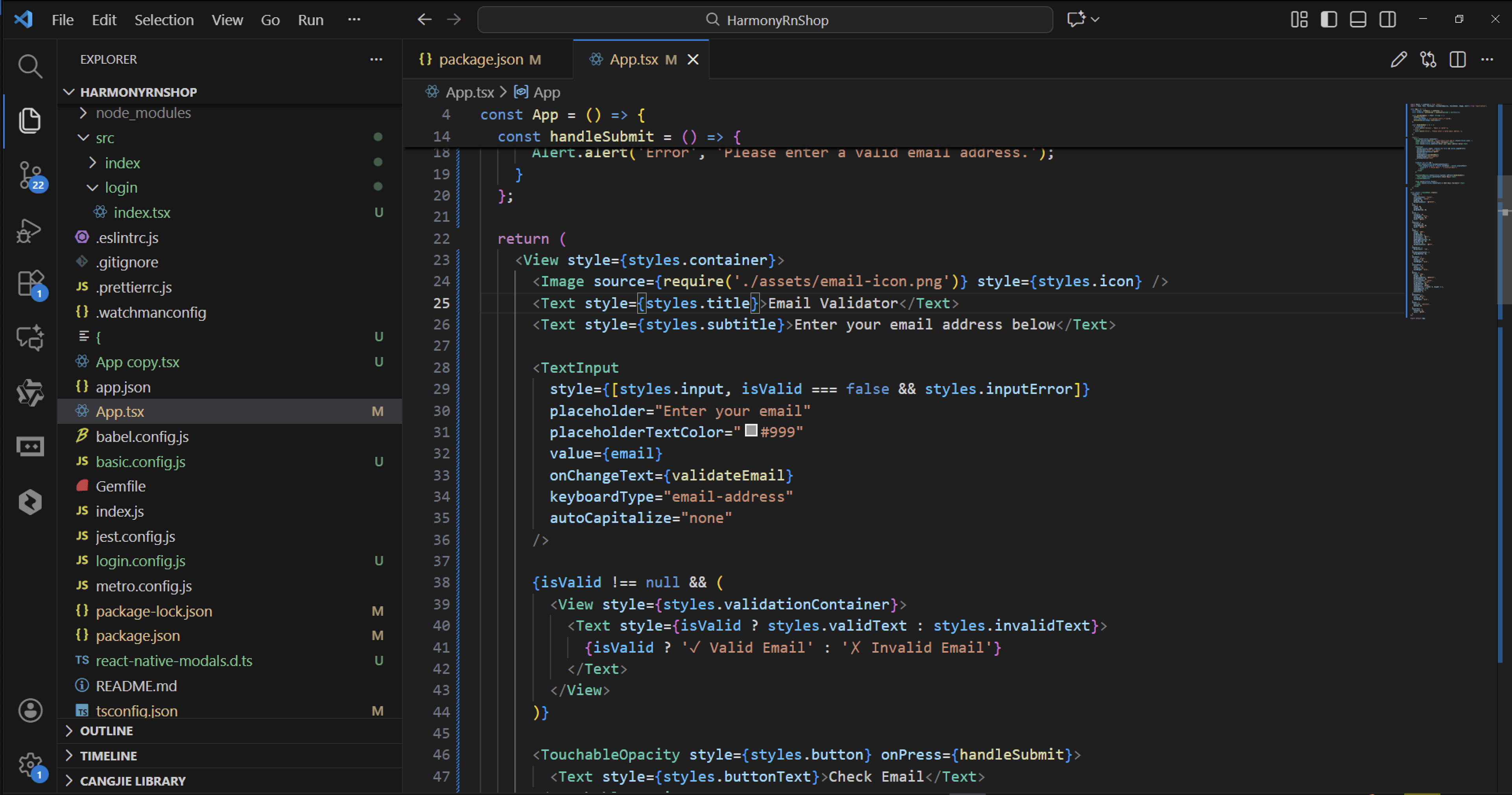This screenshot has width=1512, height=795.
Task: Toggle the Primary Side Bar visibility
Action: click(x=1329, y=19)
